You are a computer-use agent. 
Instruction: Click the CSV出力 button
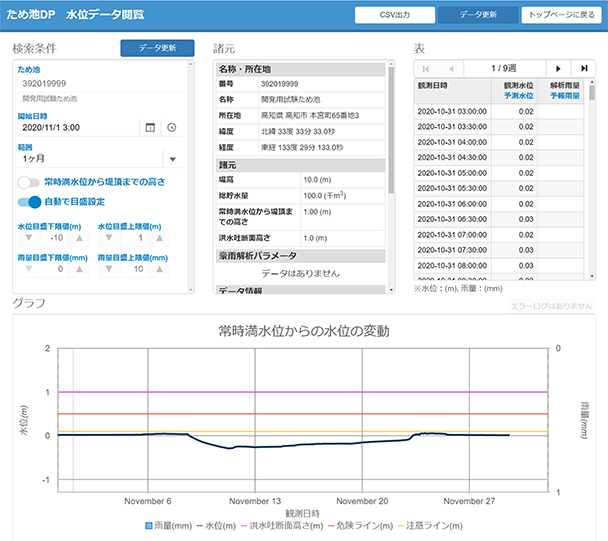(395, 15)
